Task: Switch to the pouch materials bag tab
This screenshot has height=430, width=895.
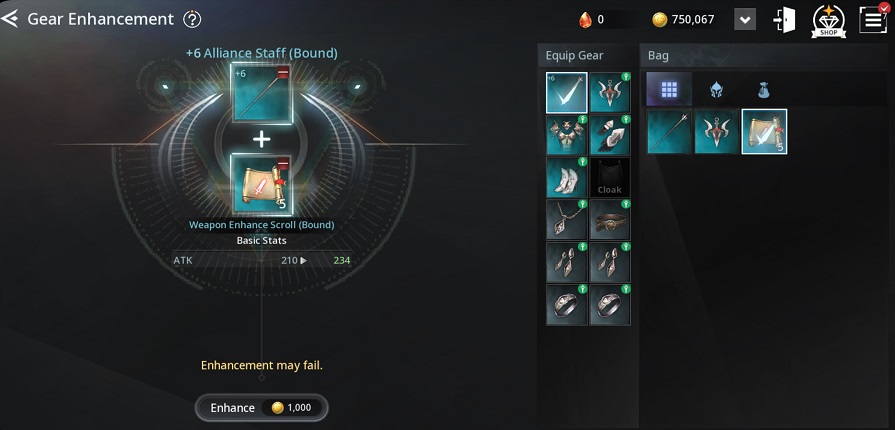Action: [764, 89]
